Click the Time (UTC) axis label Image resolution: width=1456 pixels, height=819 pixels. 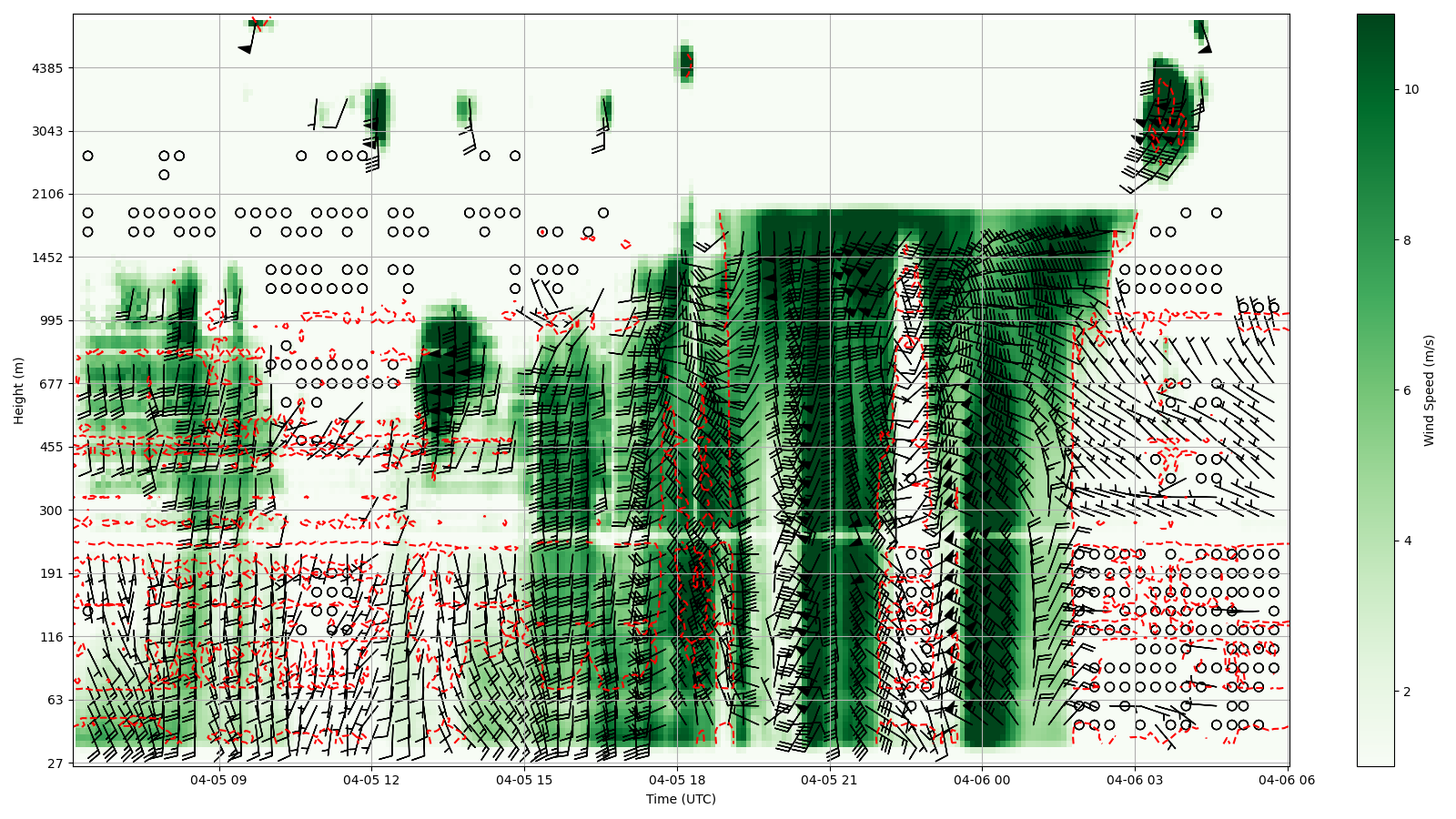pos(681,800)
